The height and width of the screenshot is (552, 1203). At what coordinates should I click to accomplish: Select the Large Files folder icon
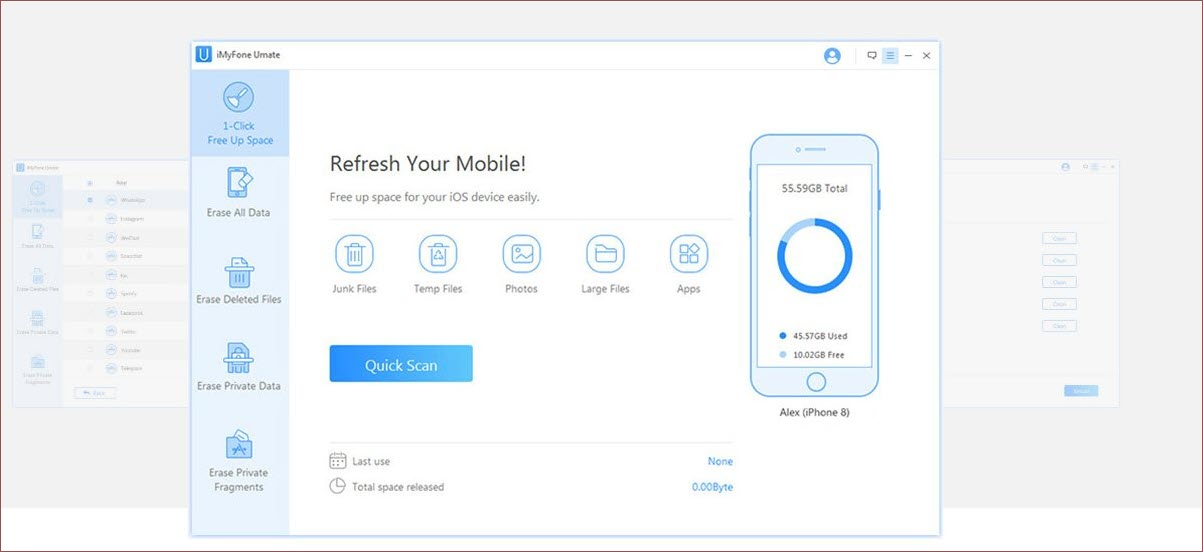(x=605, y=254)
